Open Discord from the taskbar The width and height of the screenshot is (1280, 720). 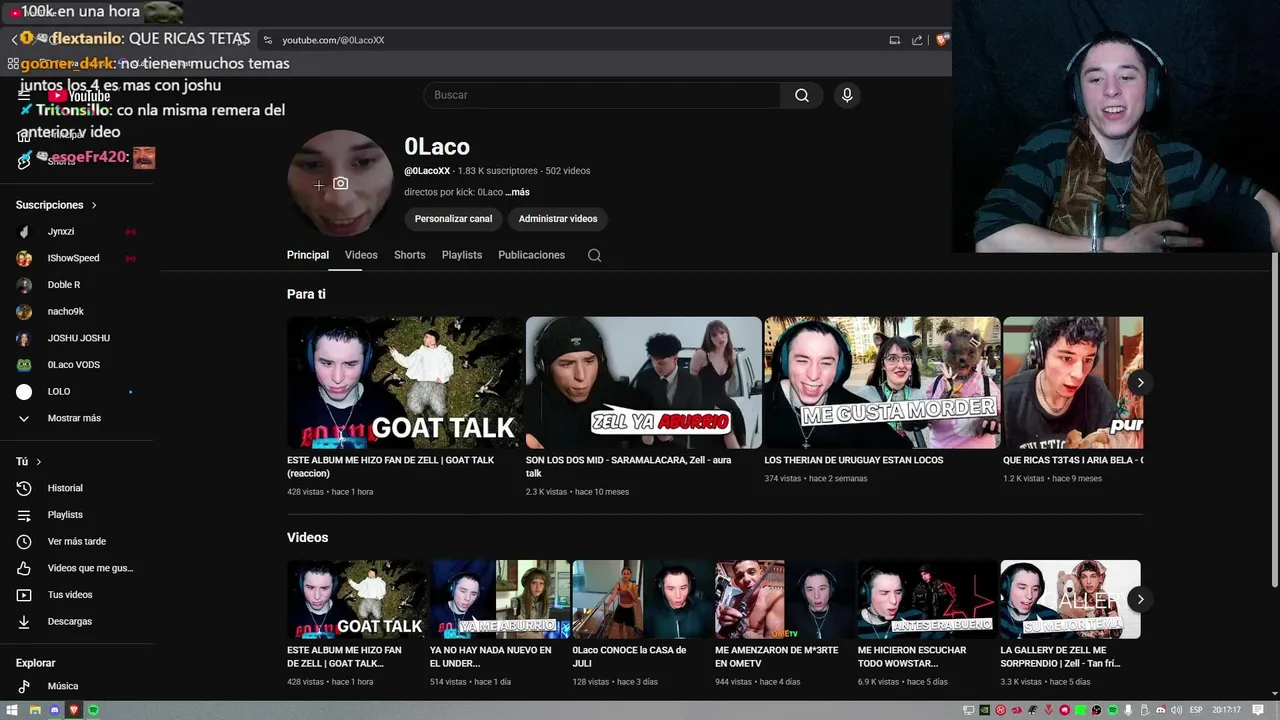click(x=54, y=710)
